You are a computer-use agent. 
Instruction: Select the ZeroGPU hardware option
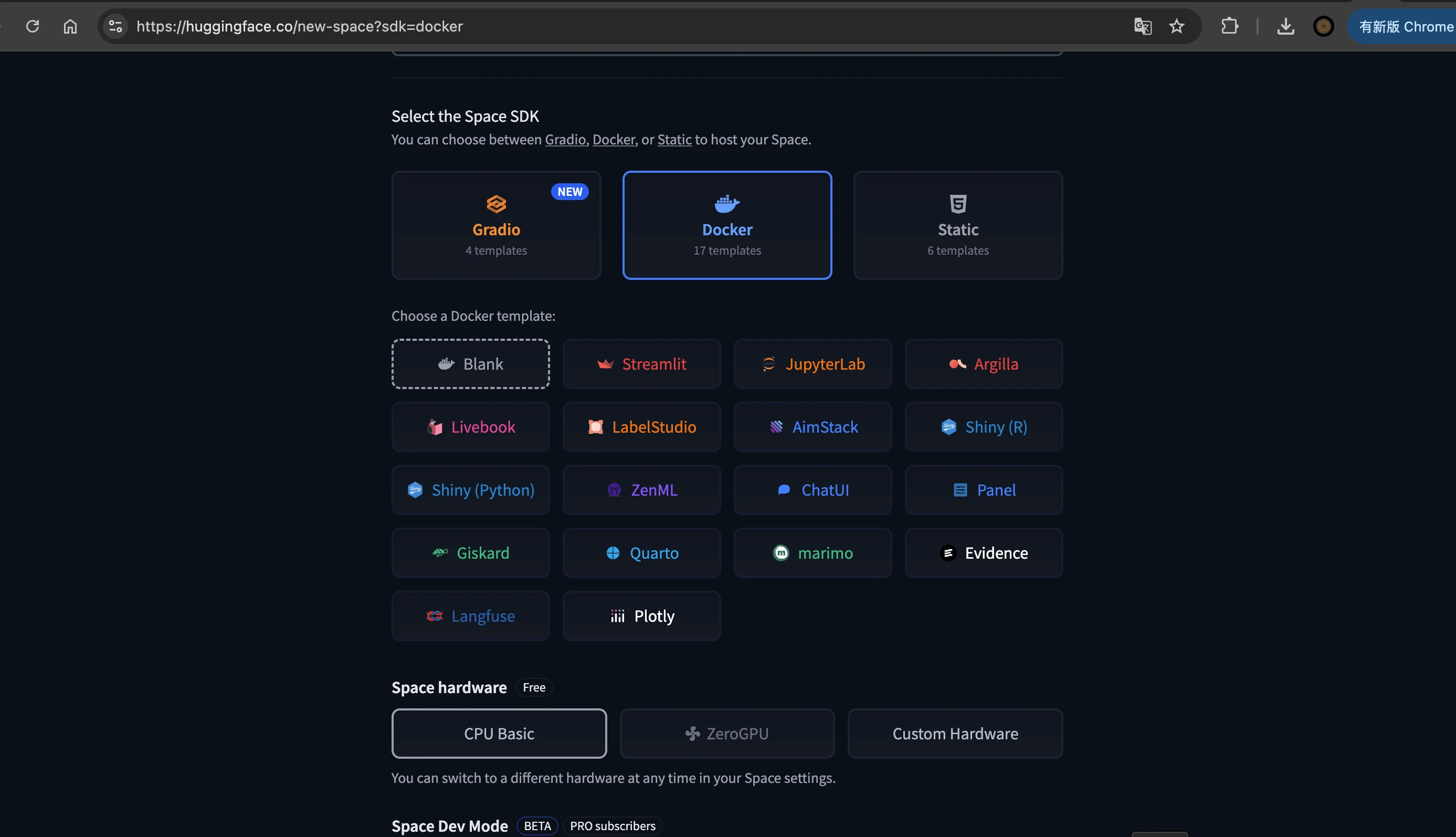click(x=727, y=734)
